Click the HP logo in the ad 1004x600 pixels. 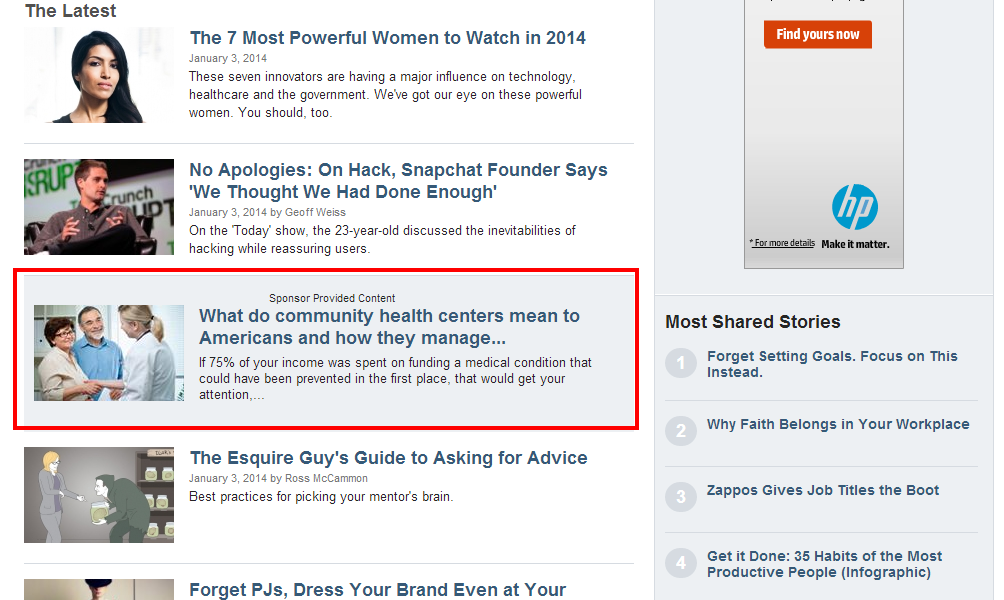pos(855,207)
